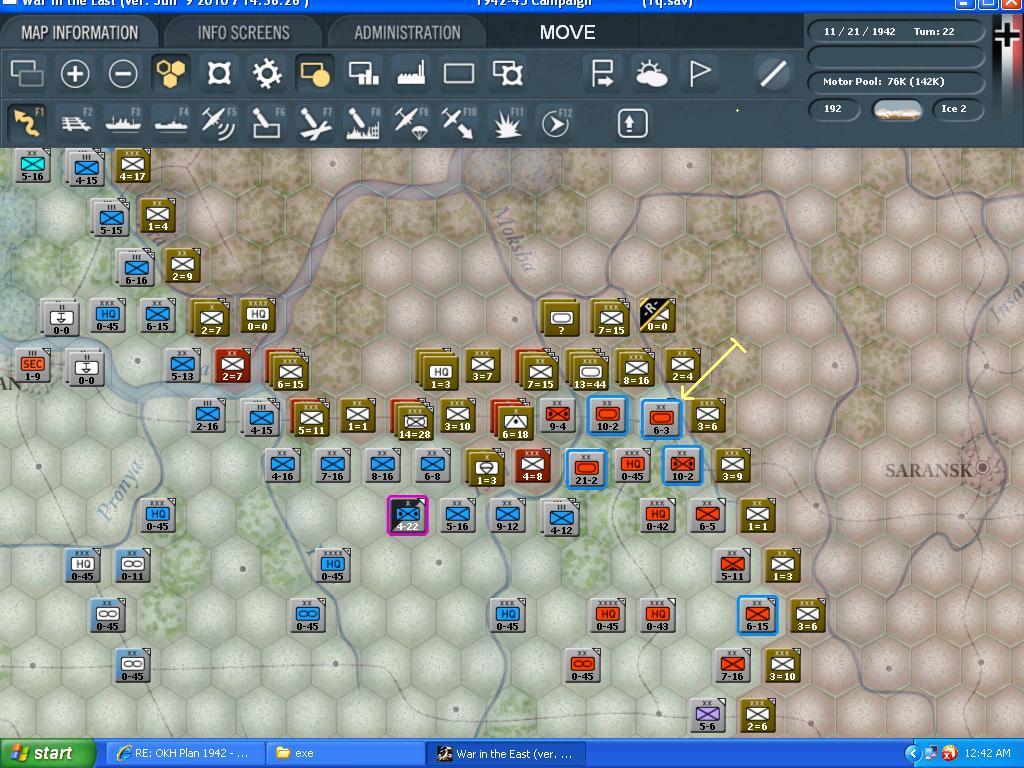Image resolution: width=1024 pixels, height=768 pixels.
Task: Toggle the factory overlay icon
Action: coord(411,73)
